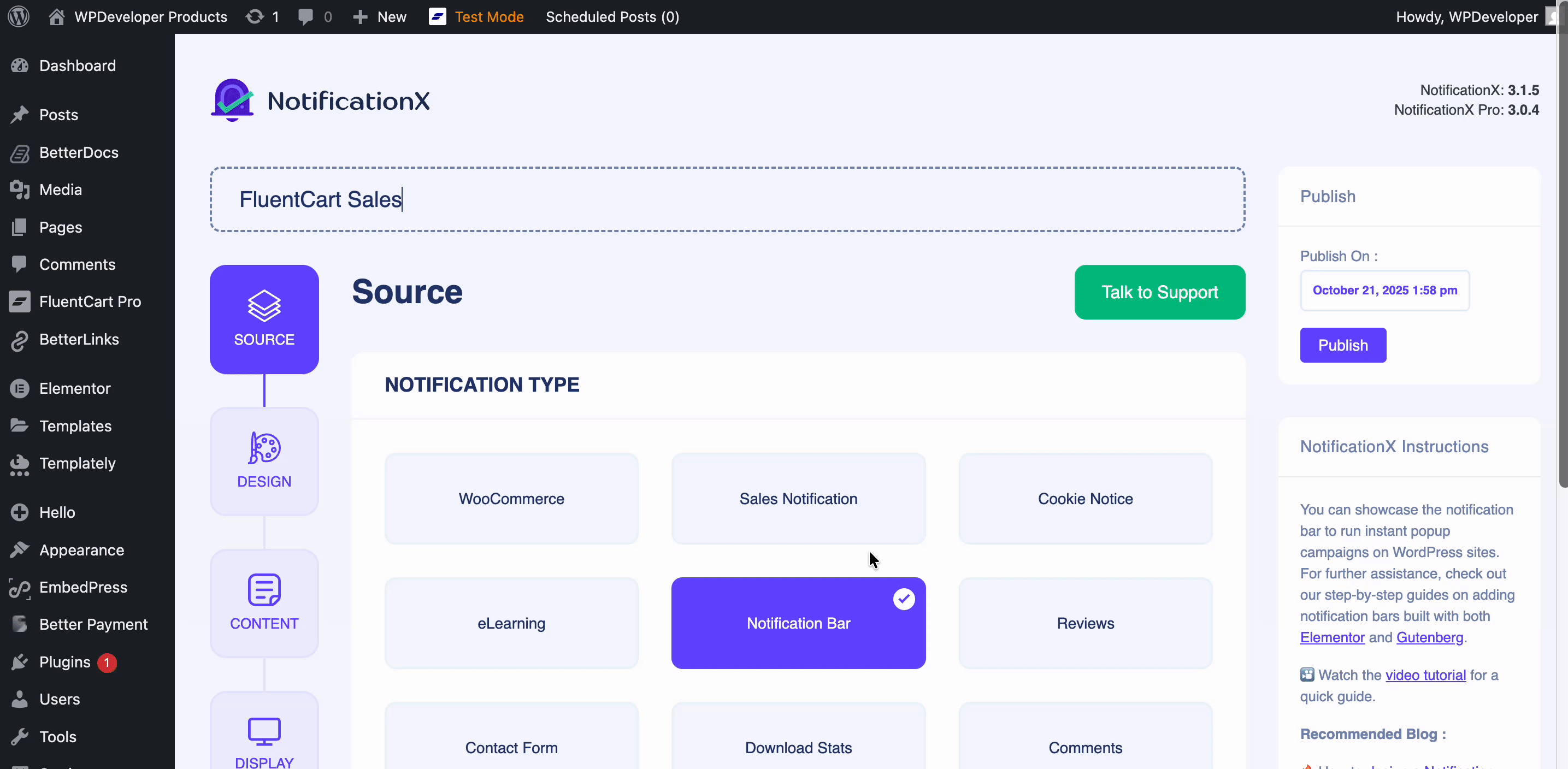Pick the Cookie Notice notification type

pos(1084,498)
